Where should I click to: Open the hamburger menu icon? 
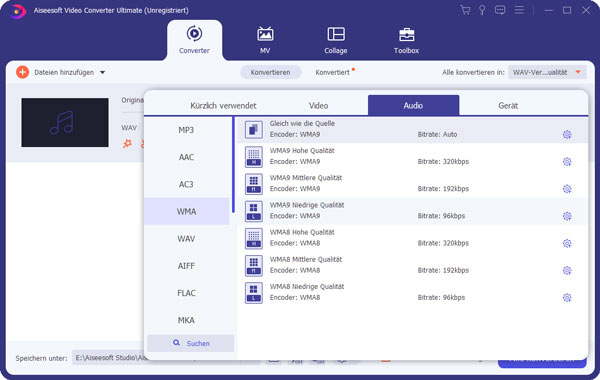[519, 10]
